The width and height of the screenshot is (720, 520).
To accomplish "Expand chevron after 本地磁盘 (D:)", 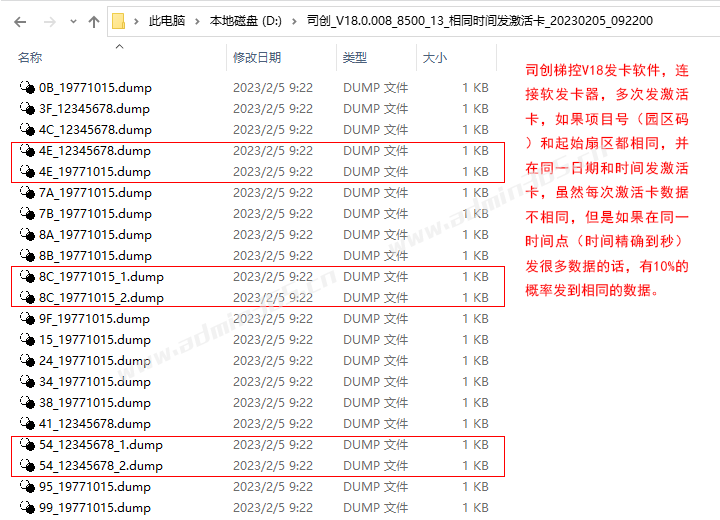I will tap(294, 21).
